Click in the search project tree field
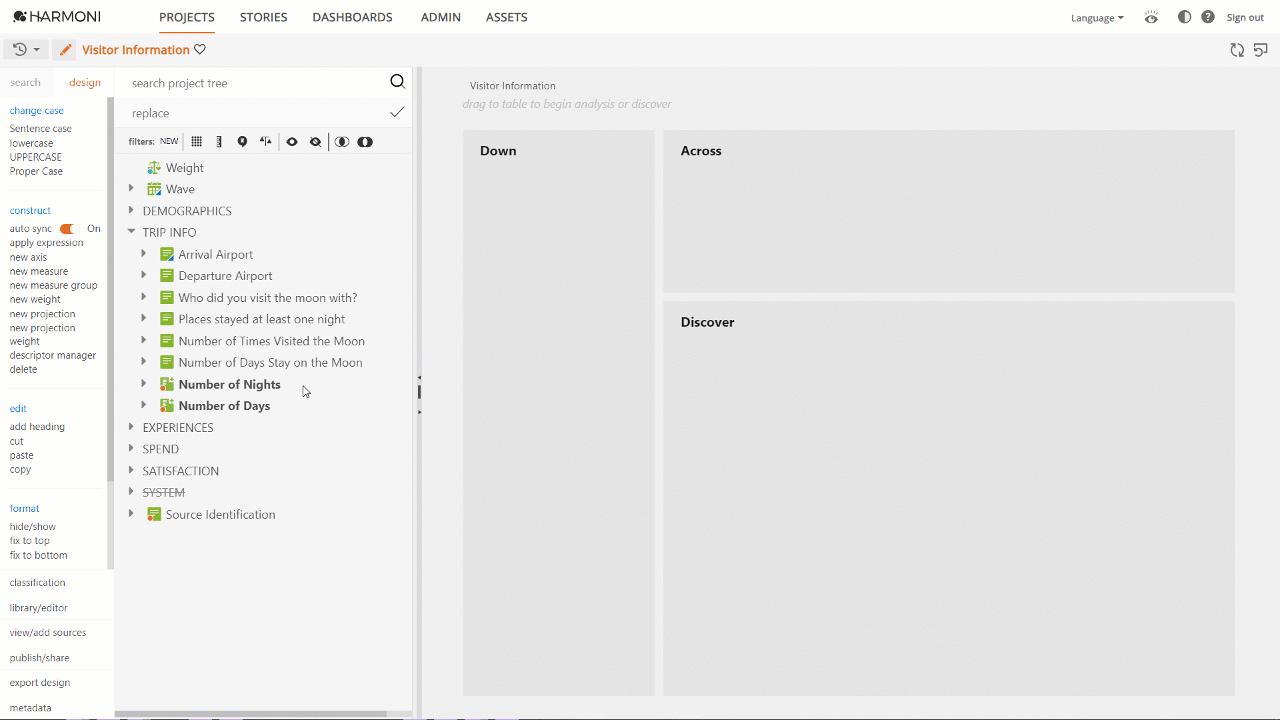The height and width of the screenshot is (720, 1280). coord(255,83)
